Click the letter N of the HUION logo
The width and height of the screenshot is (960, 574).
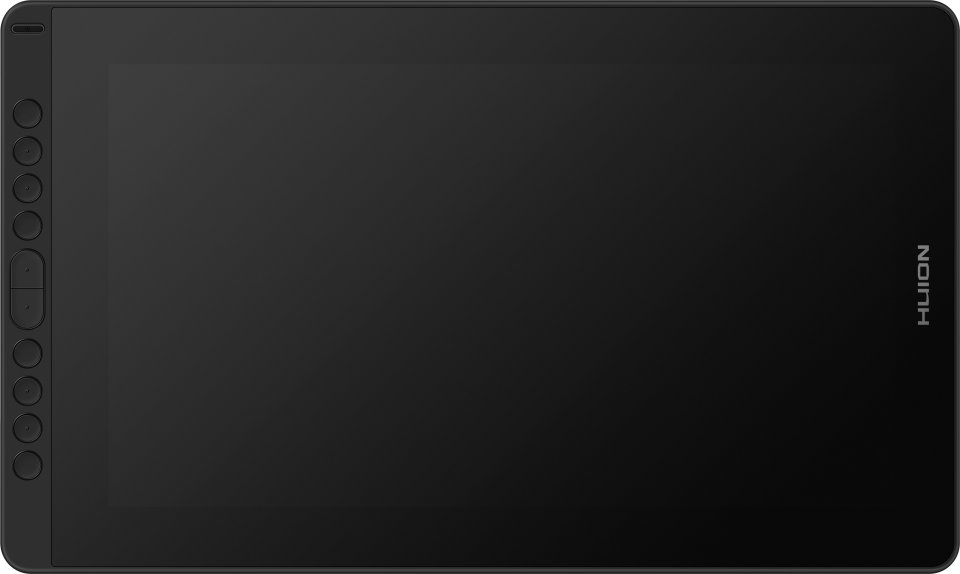pos(923,253)
